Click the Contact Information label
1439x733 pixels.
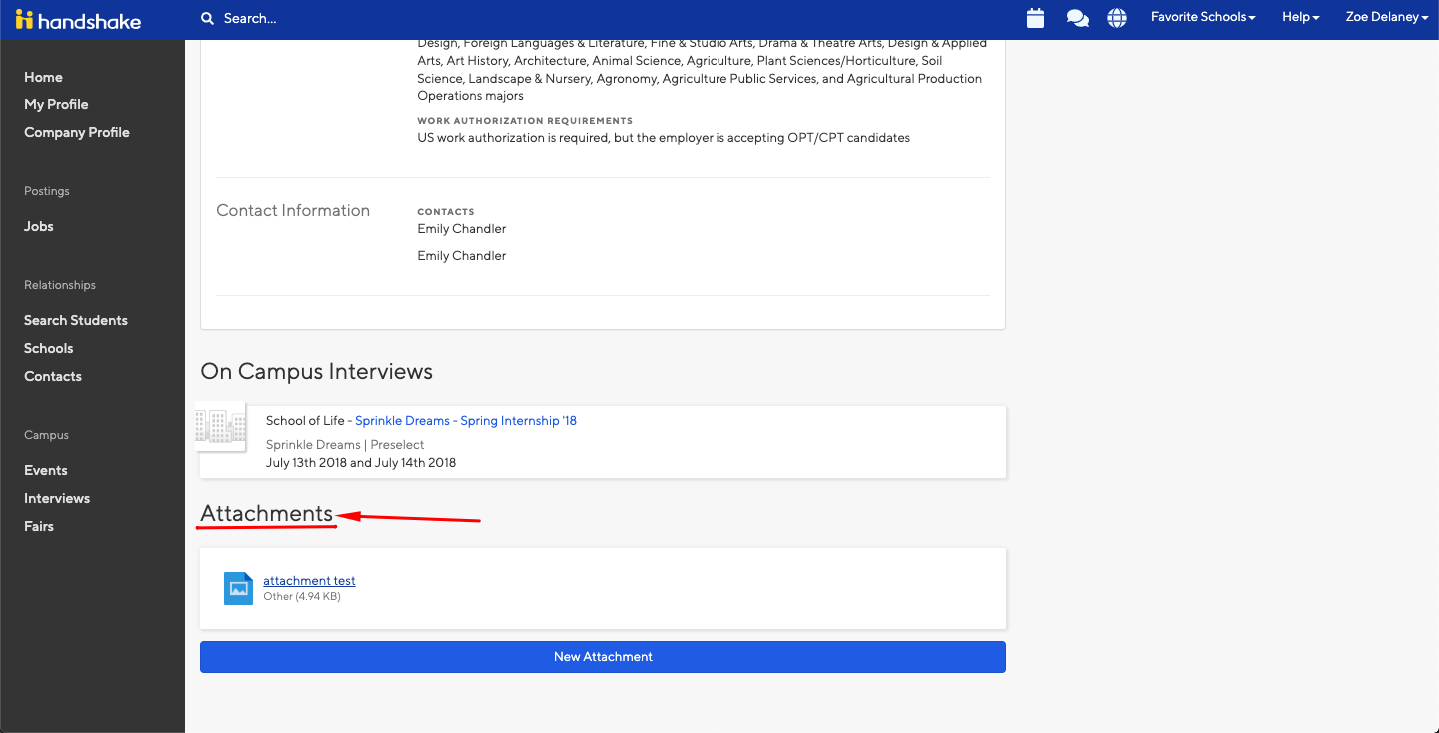coord(293,211)
